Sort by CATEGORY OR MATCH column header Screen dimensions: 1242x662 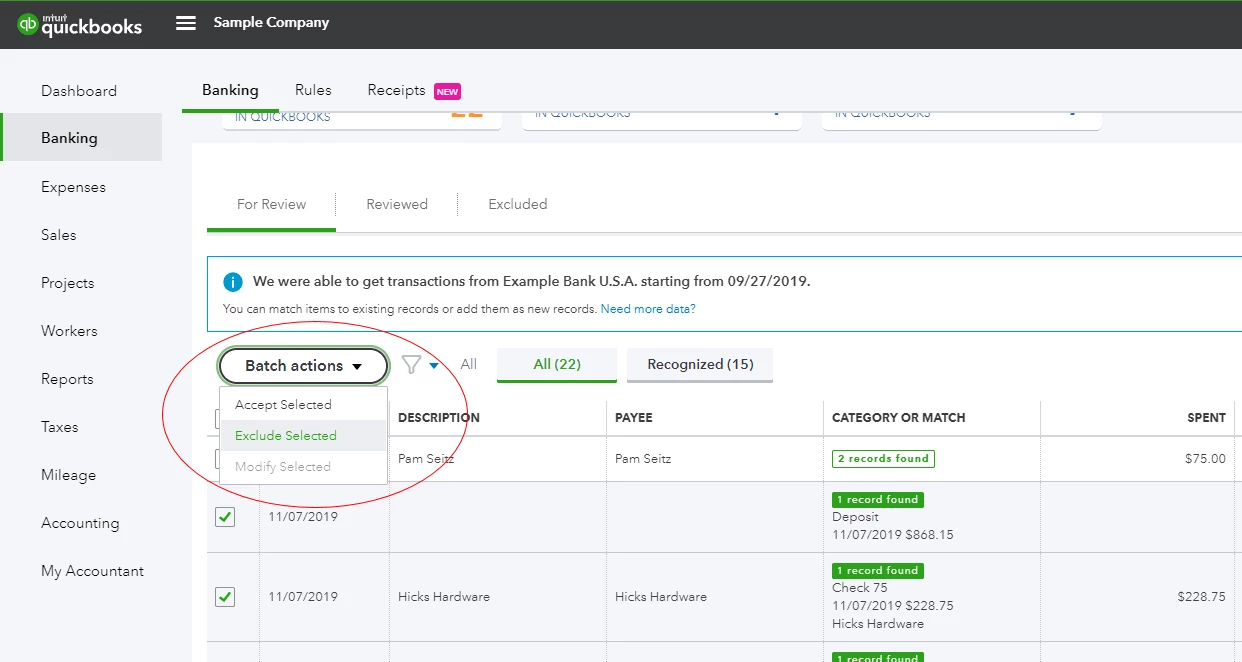[x=899, y=418]
